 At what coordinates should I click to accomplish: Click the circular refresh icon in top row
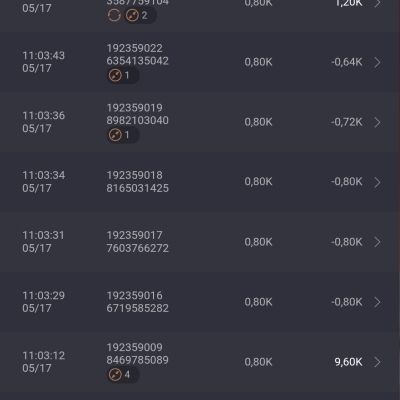point(114,15)
